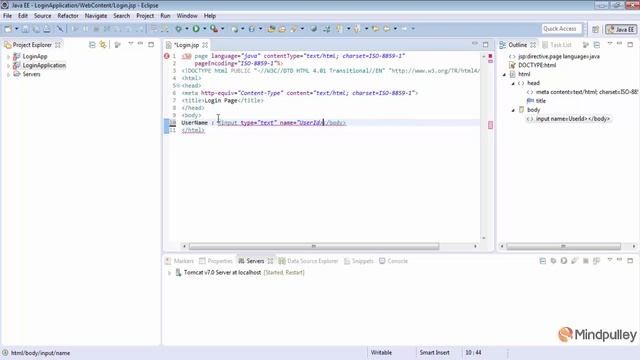Start the server using the Servers panel icon

(x=564, y=261)
